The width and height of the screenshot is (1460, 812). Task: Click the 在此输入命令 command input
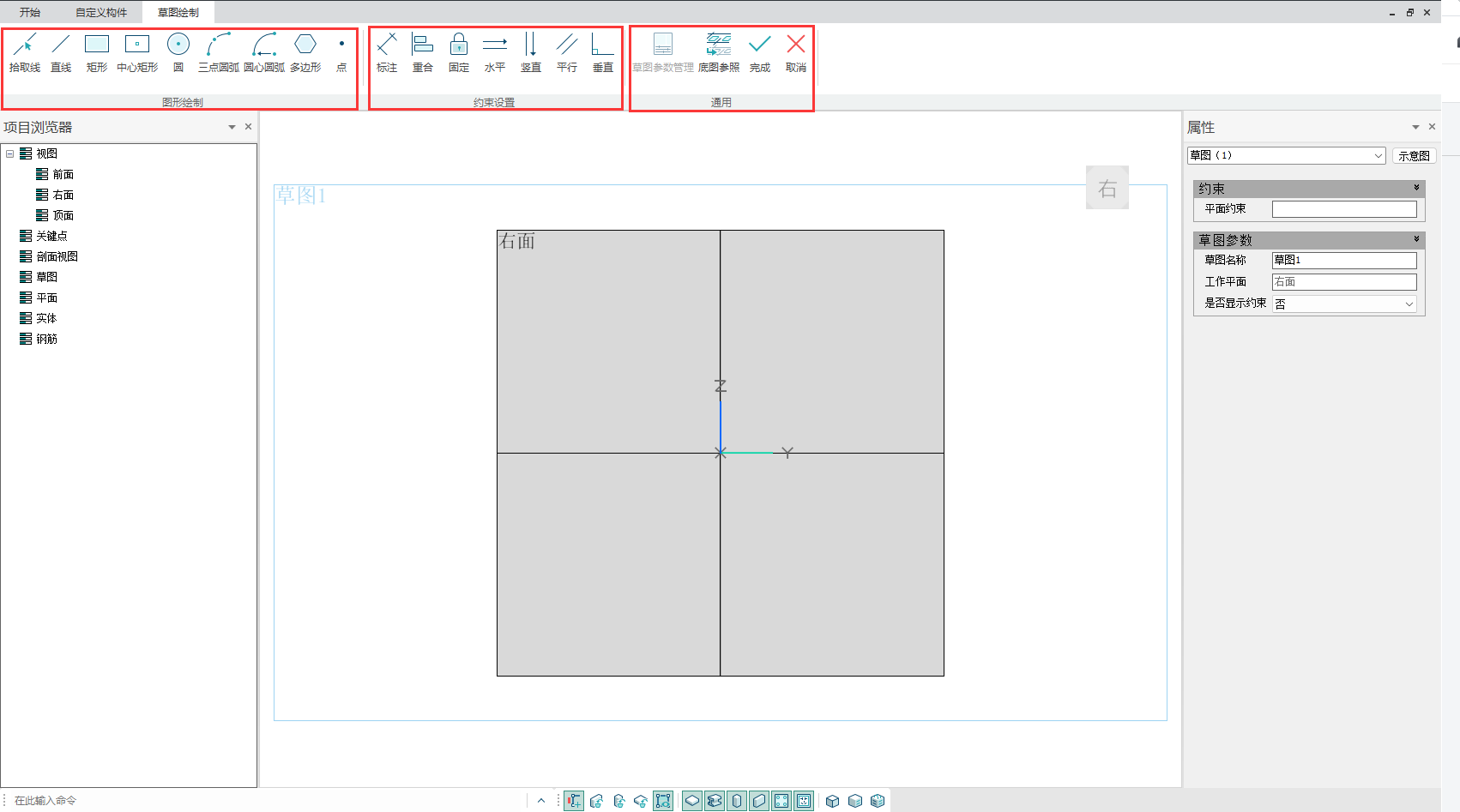point(266,801)
